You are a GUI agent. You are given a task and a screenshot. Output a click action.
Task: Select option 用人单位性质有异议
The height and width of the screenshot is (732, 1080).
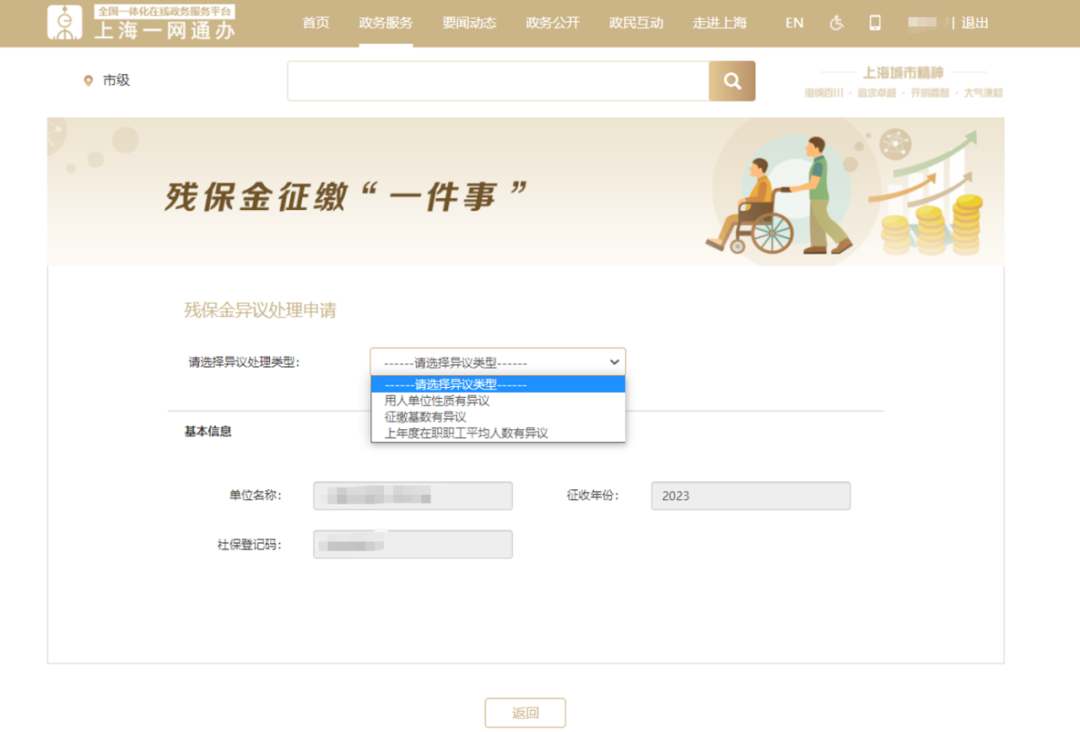pyautogui.click(x=498, y=401)
